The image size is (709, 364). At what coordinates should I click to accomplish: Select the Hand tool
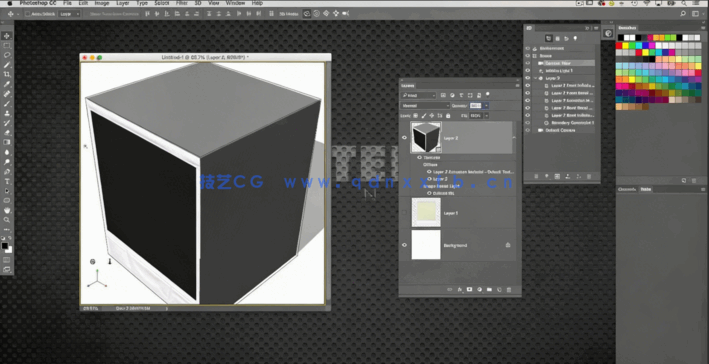(7, 210)
